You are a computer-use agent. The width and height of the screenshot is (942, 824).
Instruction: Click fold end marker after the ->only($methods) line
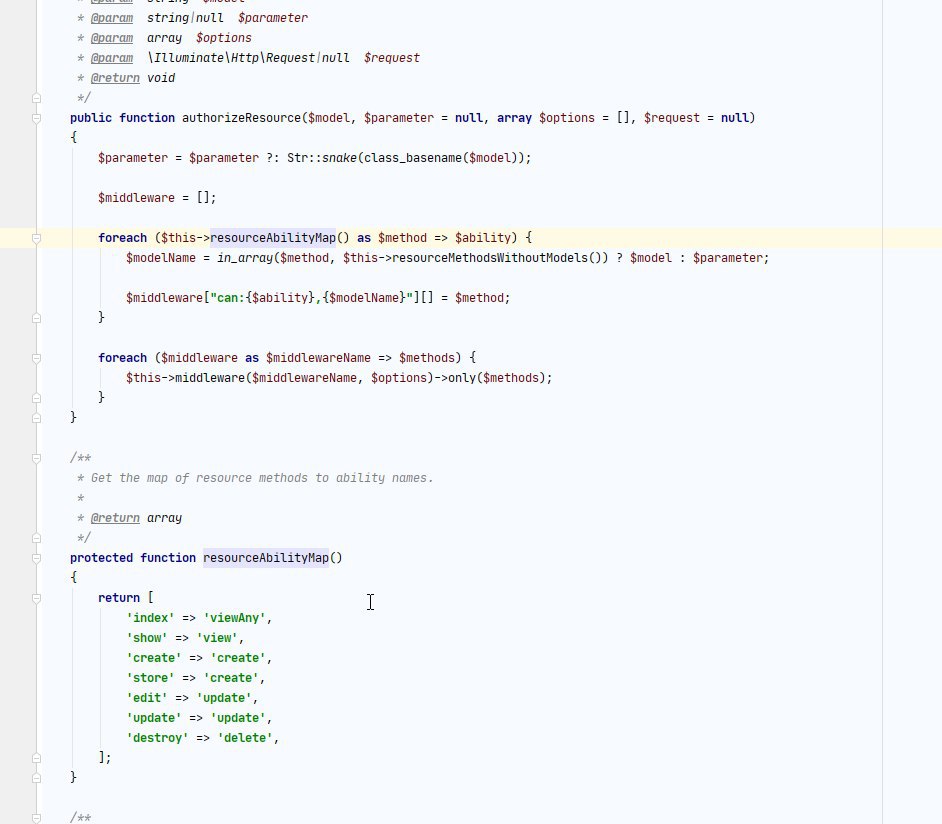coord(36,398)
